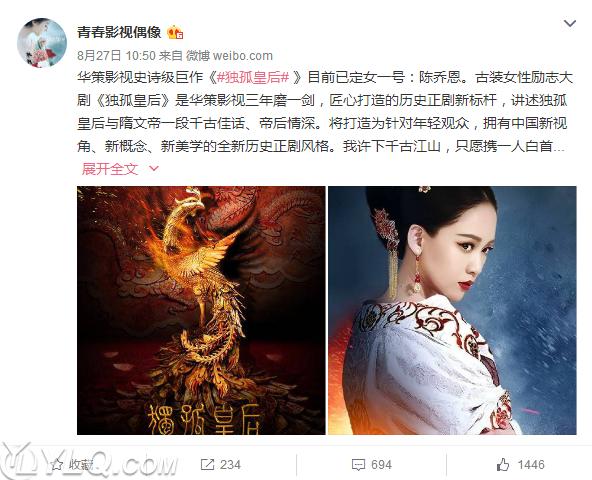This screenshot has height=480, width=592.
Task: Click the 1446 likes count
Action: pyautogui.click(x=531, y=465)
